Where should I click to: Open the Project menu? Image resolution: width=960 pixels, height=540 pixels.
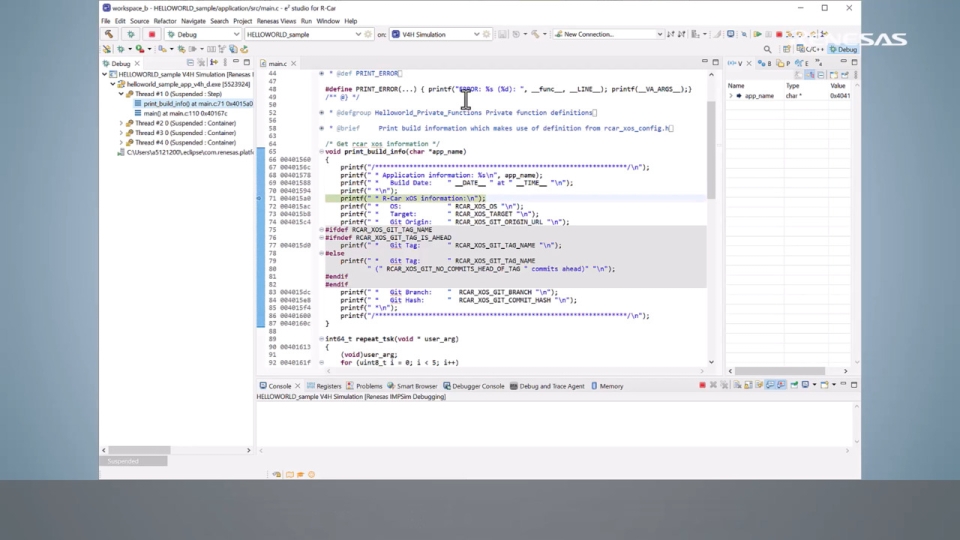point(242,21)
